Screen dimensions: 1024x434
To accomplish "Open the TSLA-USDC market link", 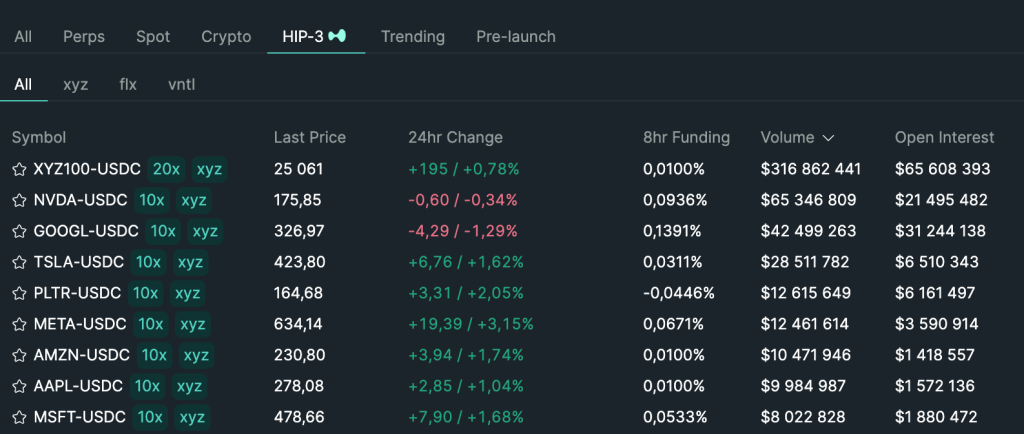I will [x=78, y=263].
